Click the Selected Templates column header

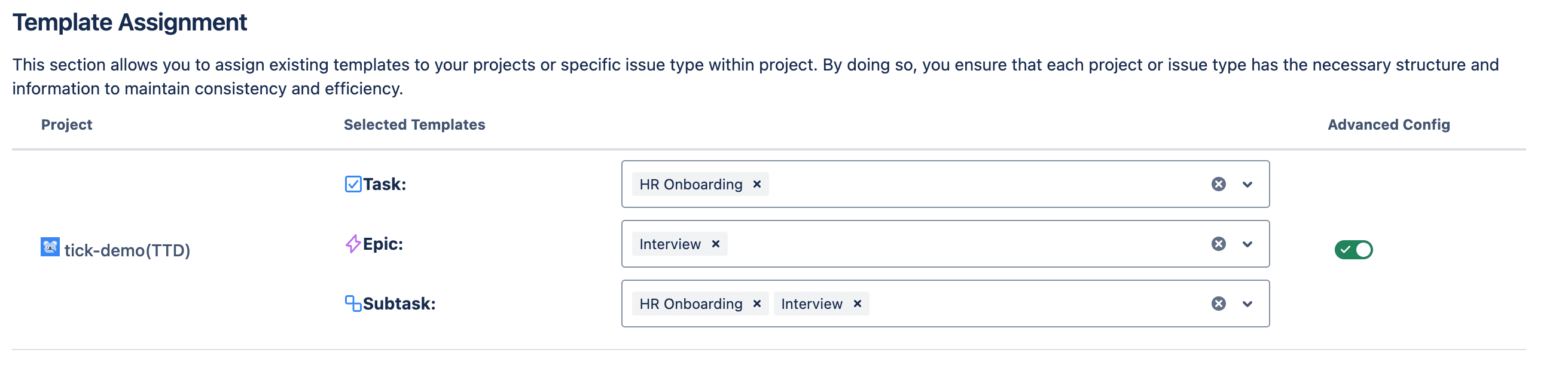point(414,125)
